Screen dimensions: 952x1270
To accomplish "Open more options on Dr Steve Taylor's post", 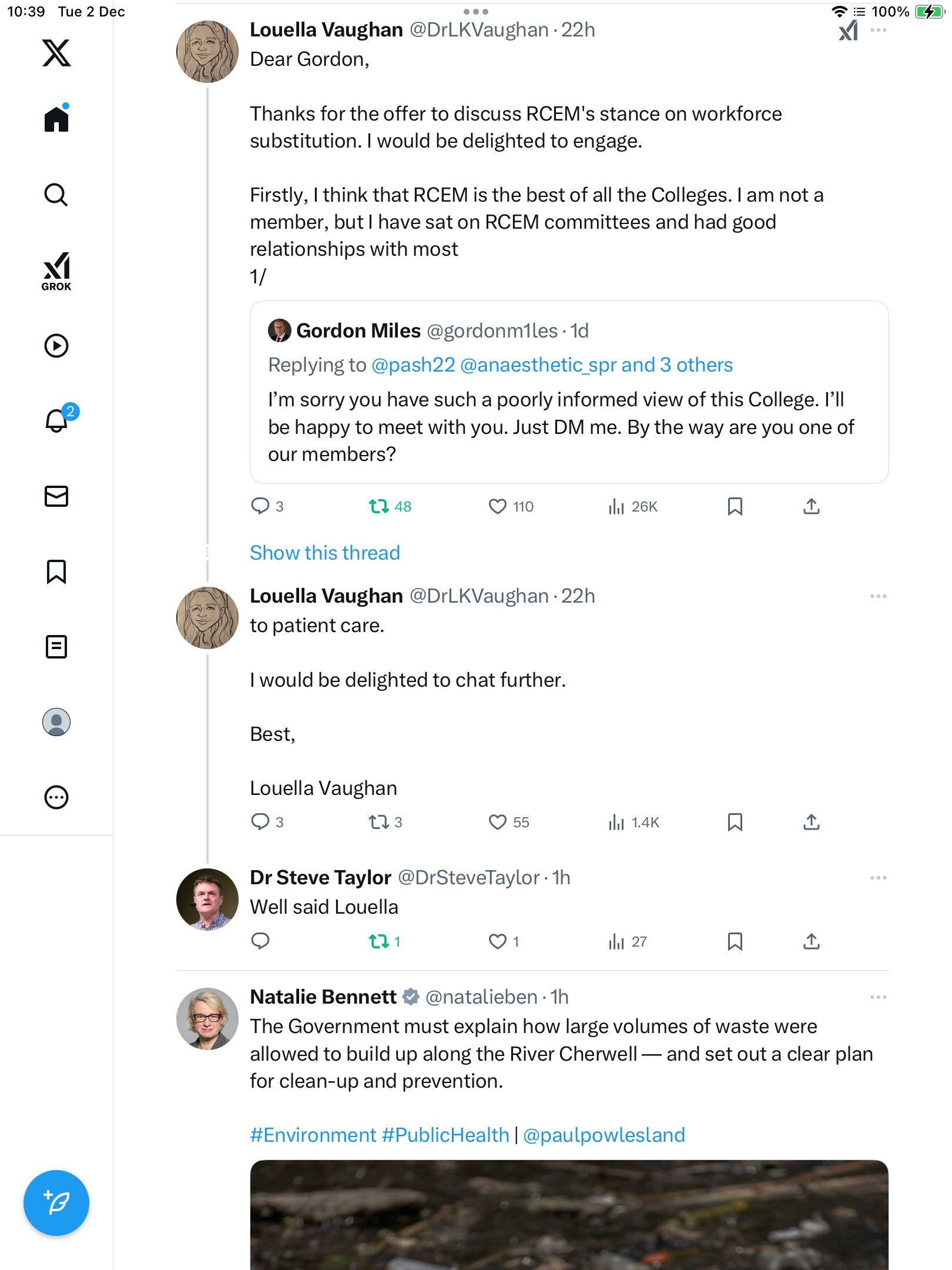I will (878, 878).
